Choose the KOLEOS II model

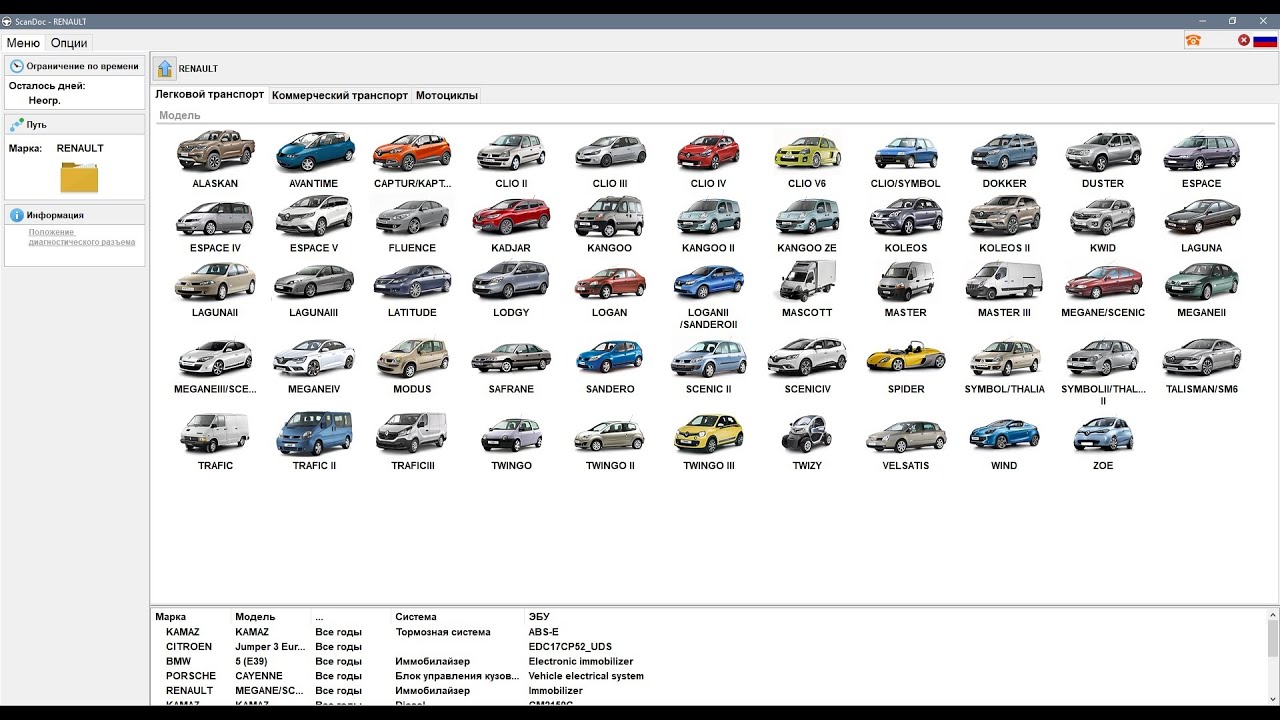click(1004, 216)
